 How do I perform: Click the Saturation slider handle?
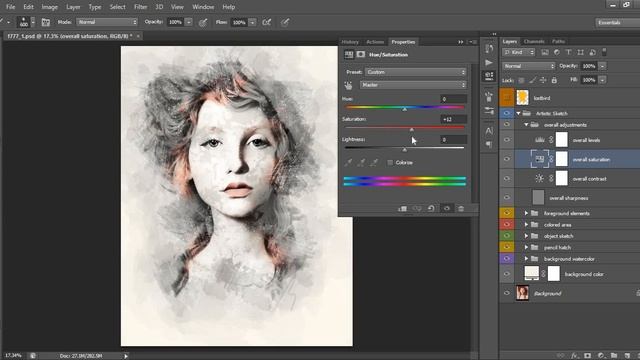click(411, 130)
